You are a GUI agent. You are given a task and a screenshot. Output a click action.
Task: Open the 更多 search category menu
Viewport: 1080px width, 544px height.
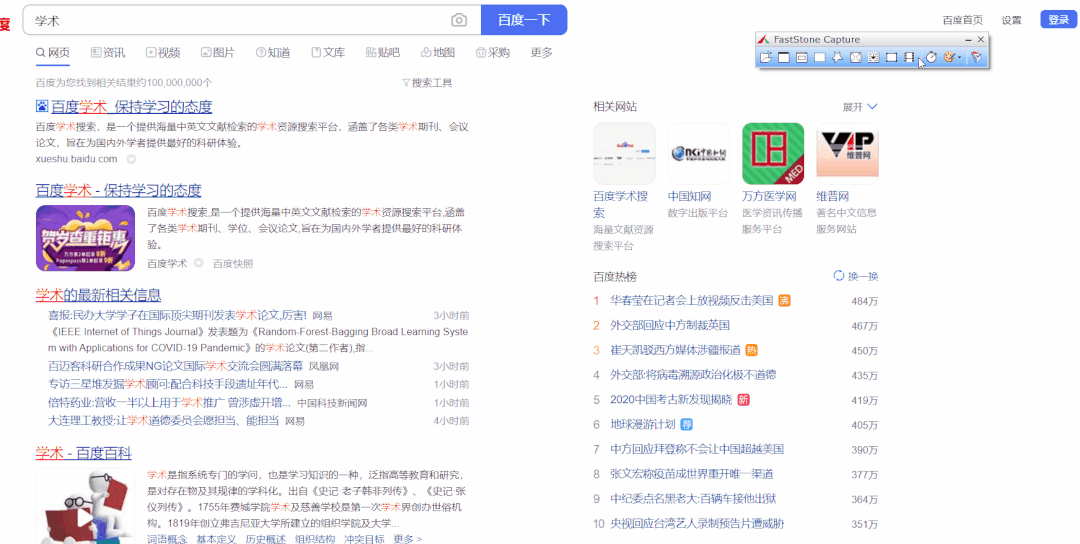coord(541,52)
